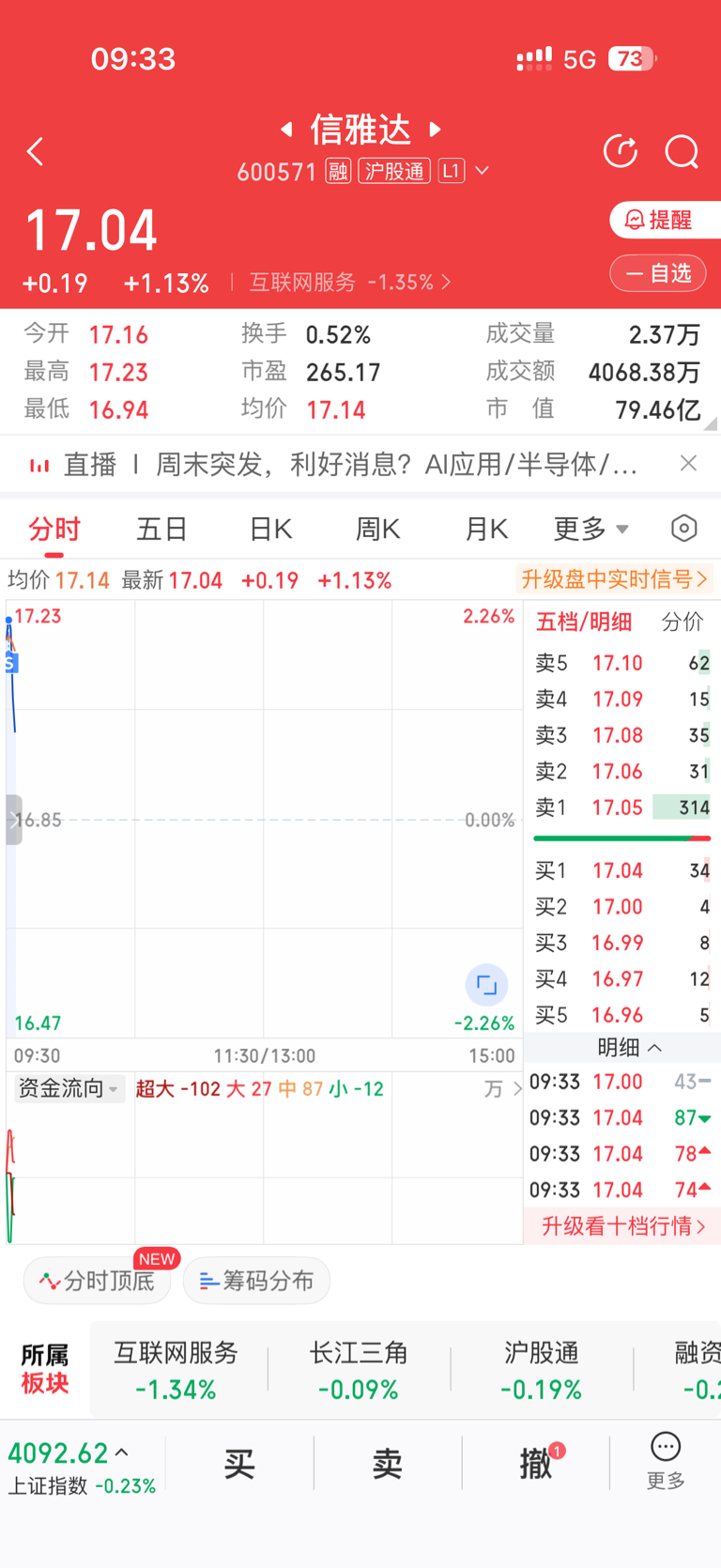This screenshot has height=1568, width=721.
Task: Switch to 五日 chart tab
Action: (161, 530)
